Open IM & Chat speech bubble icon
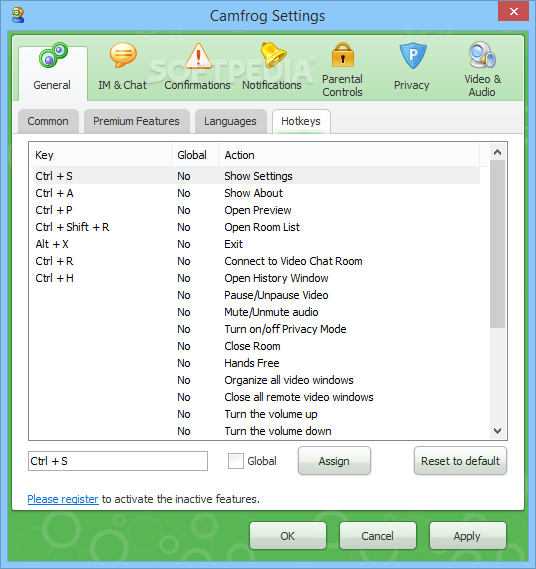The height and width of the screenshot is (569, 536). (123, 55)
